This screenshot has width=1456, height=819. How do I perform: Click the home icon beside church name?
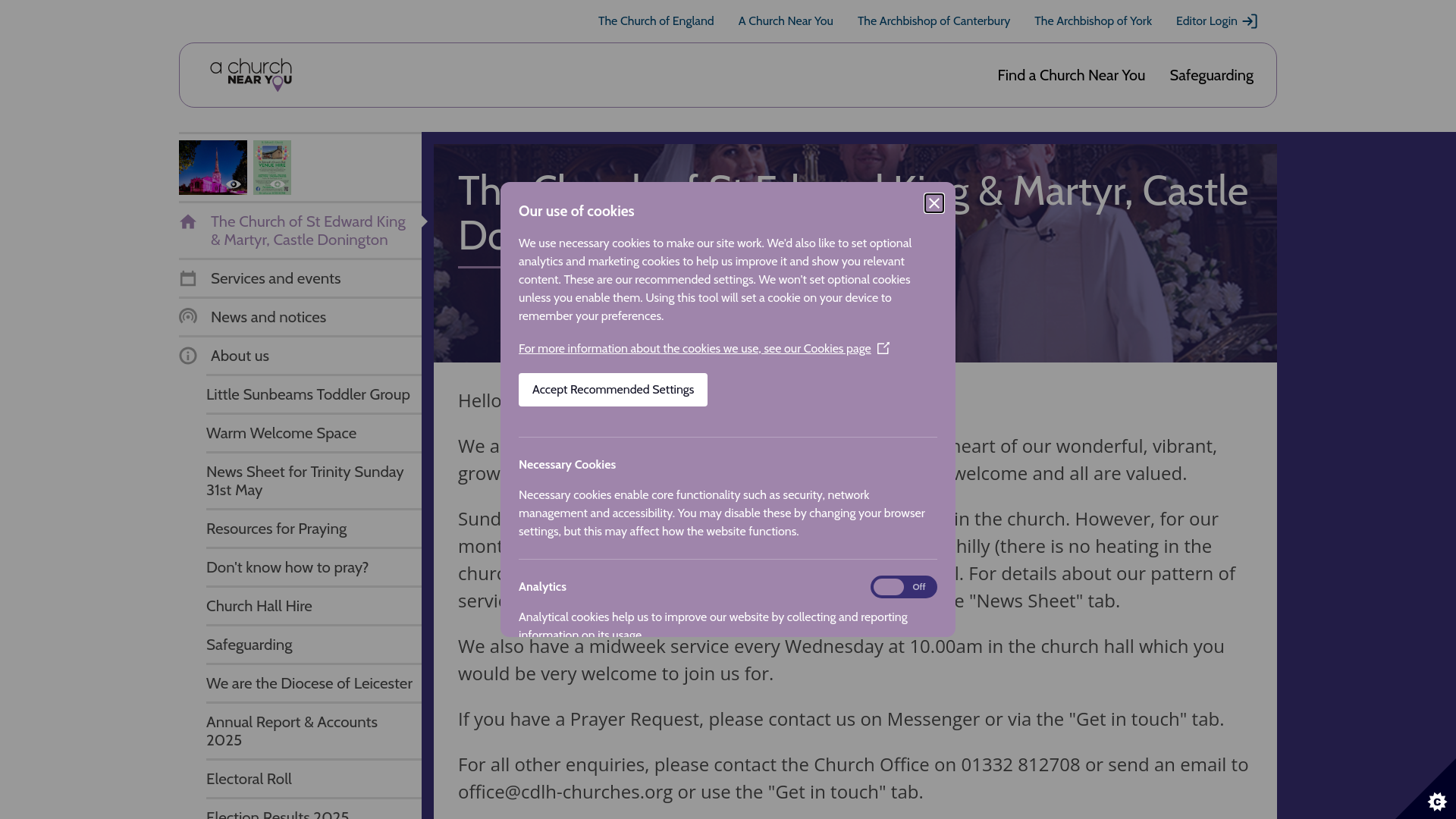tap(188, 222)
